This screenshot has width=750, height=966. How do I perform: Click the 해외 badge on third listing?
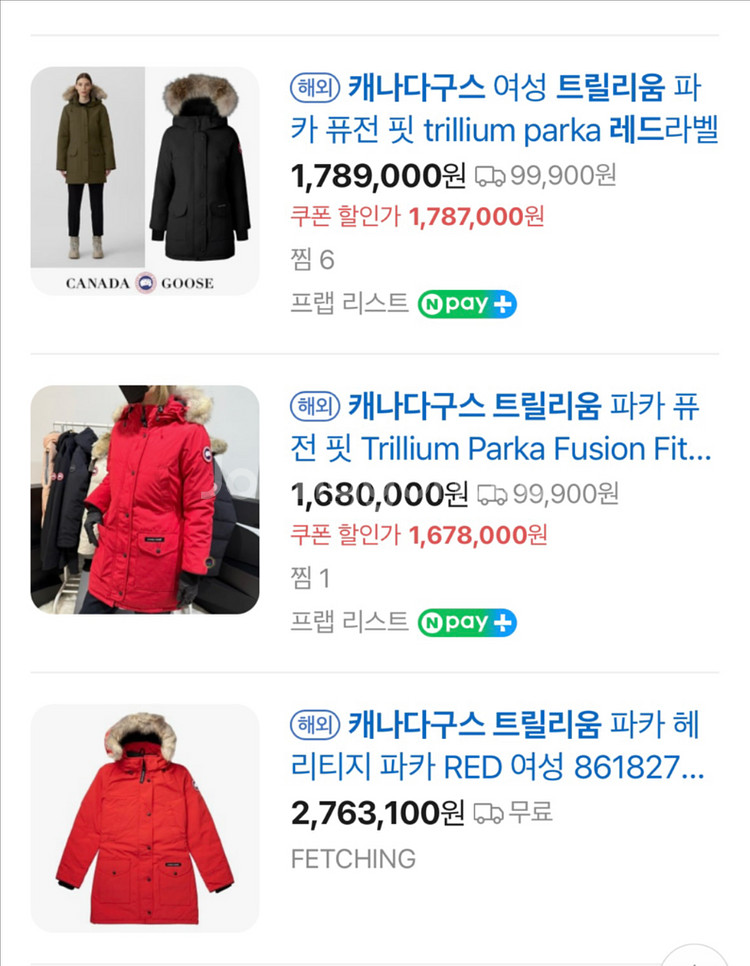[316, 725]
